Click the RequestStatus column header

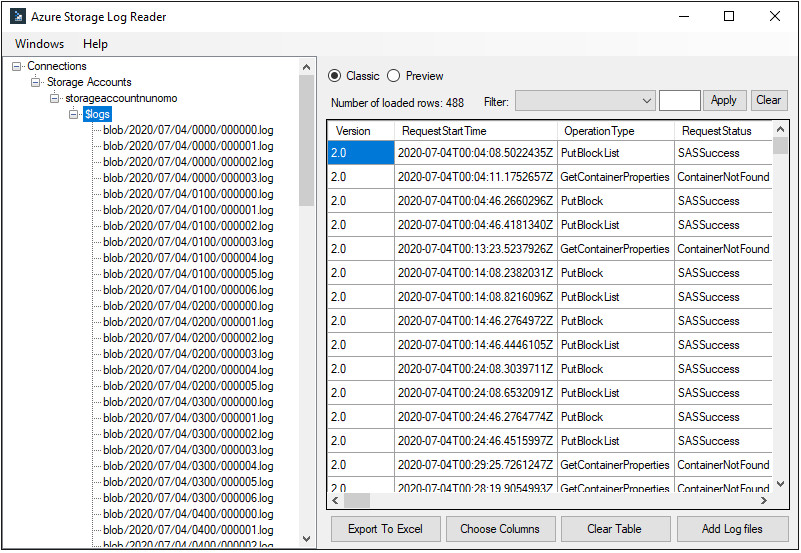(723, 131)
